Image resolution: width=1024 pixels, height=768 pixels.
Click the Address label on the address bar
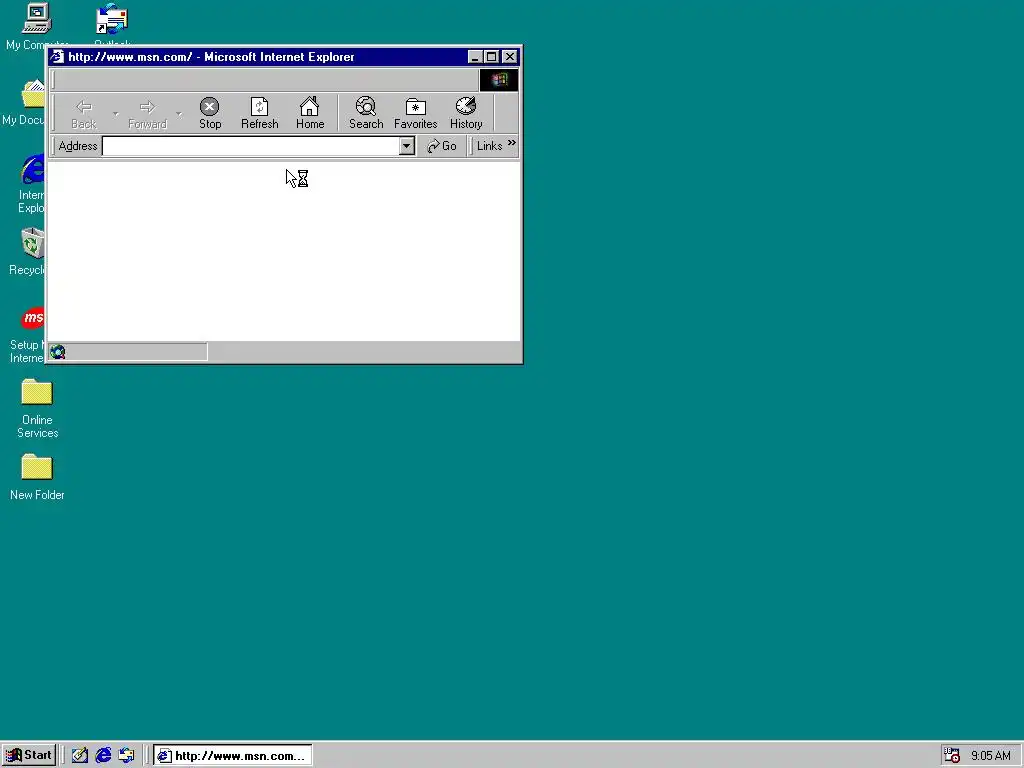point(78,146)
